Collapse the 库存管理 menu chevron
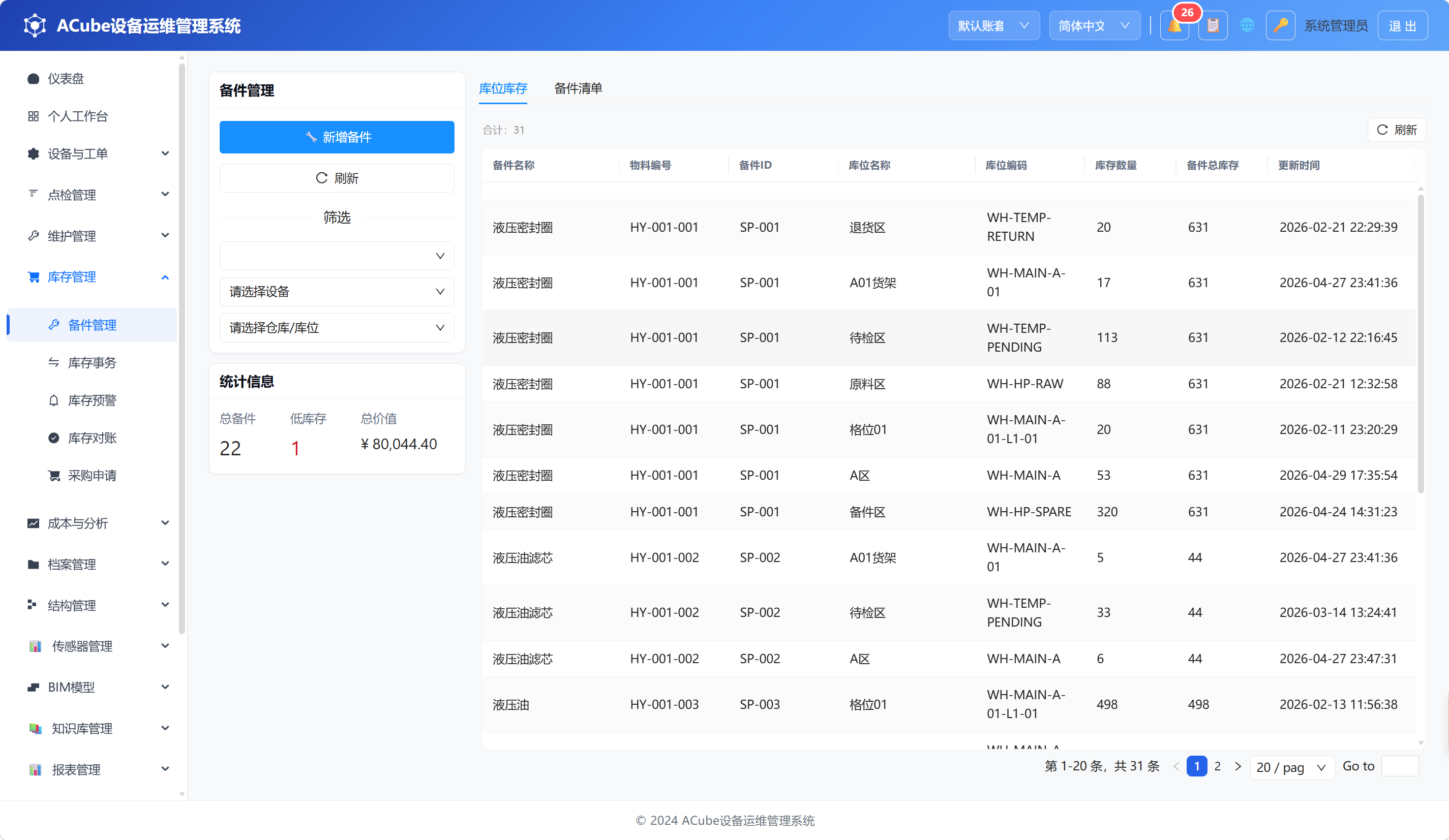 pyautogui.click(x=165, y=277)
